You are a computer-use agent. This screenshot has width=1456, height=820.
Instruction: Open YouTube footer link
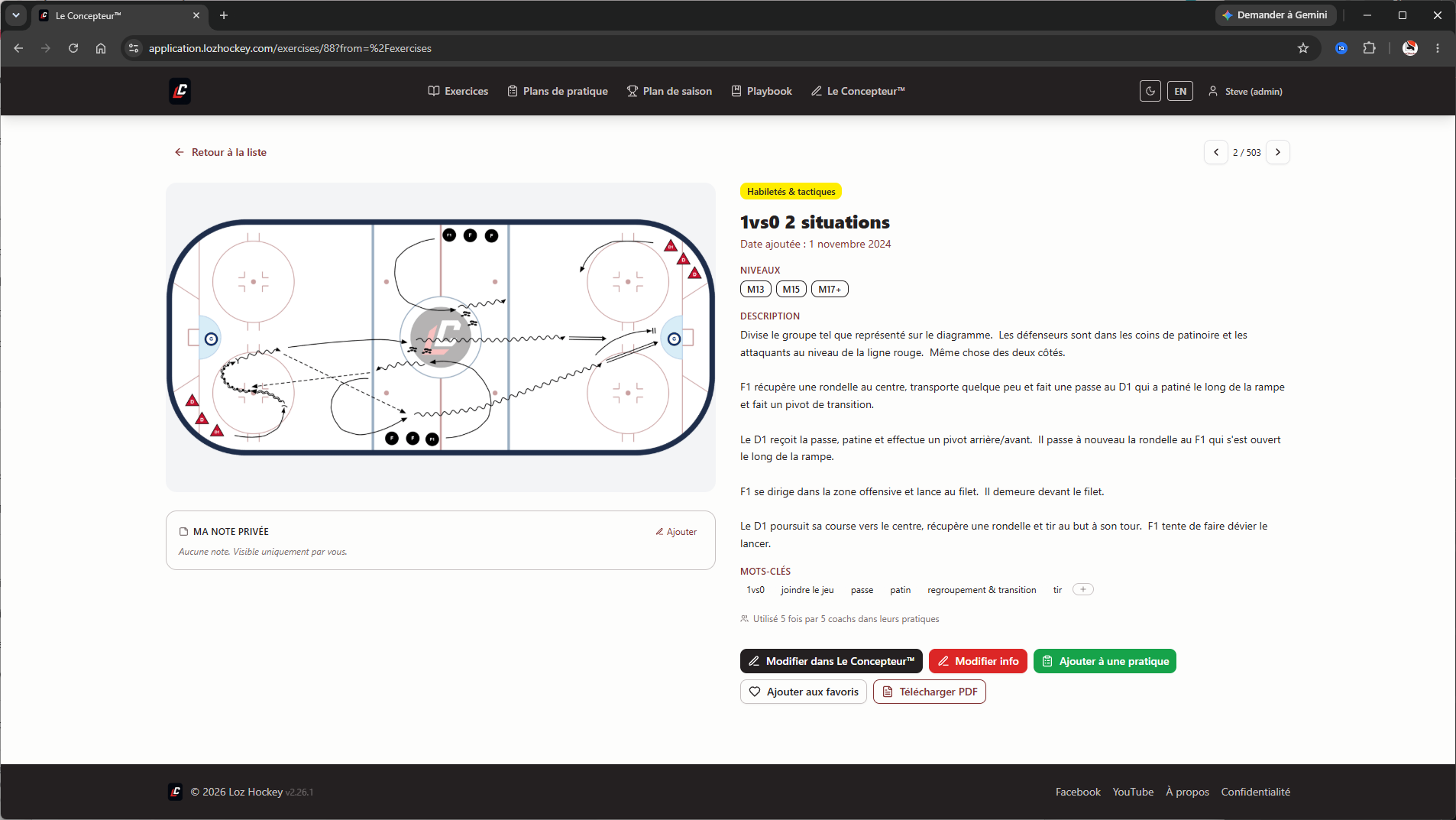(1133, 792)
